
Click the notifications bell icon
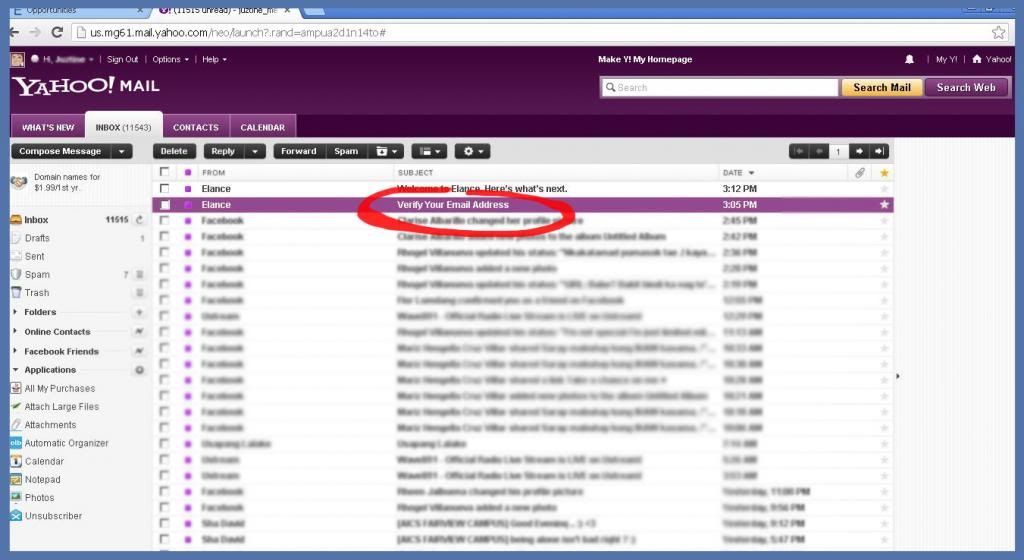click(909, 59)
